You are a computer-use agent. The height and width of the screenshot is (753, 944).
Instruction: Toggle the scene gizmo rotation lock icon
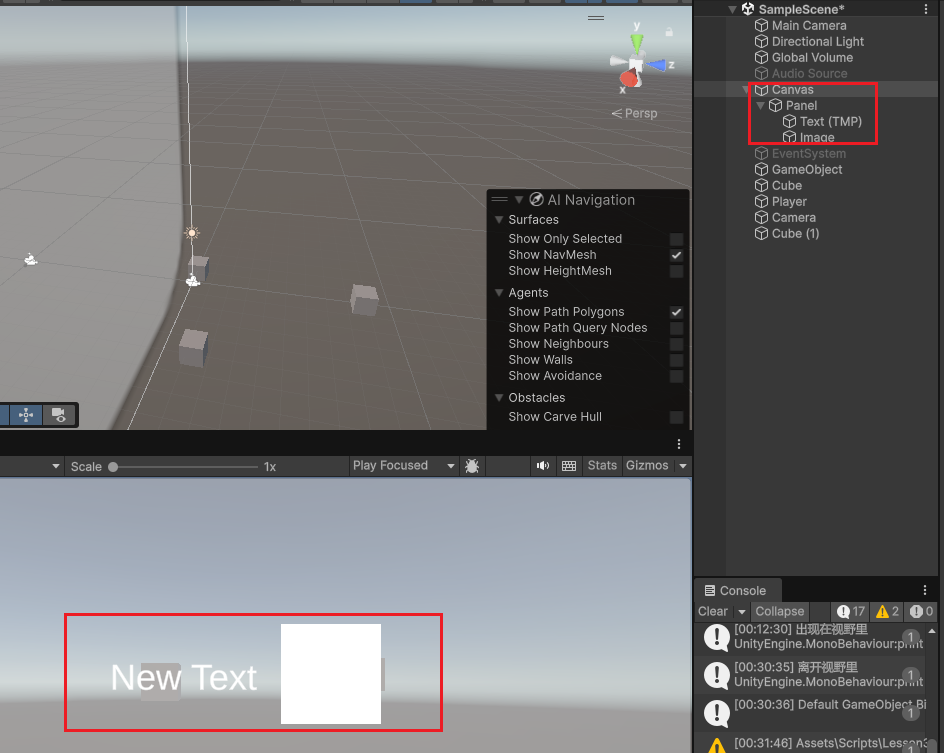coord(596,18)
